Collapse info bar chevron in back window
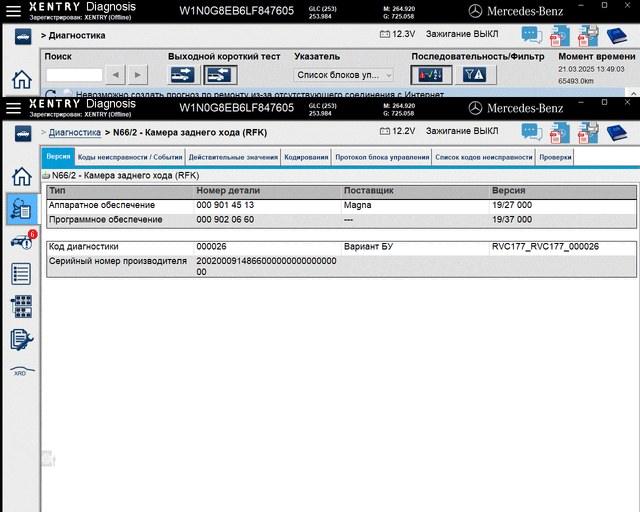Viewport: 640px width, 512px height. tap(633, 93)
